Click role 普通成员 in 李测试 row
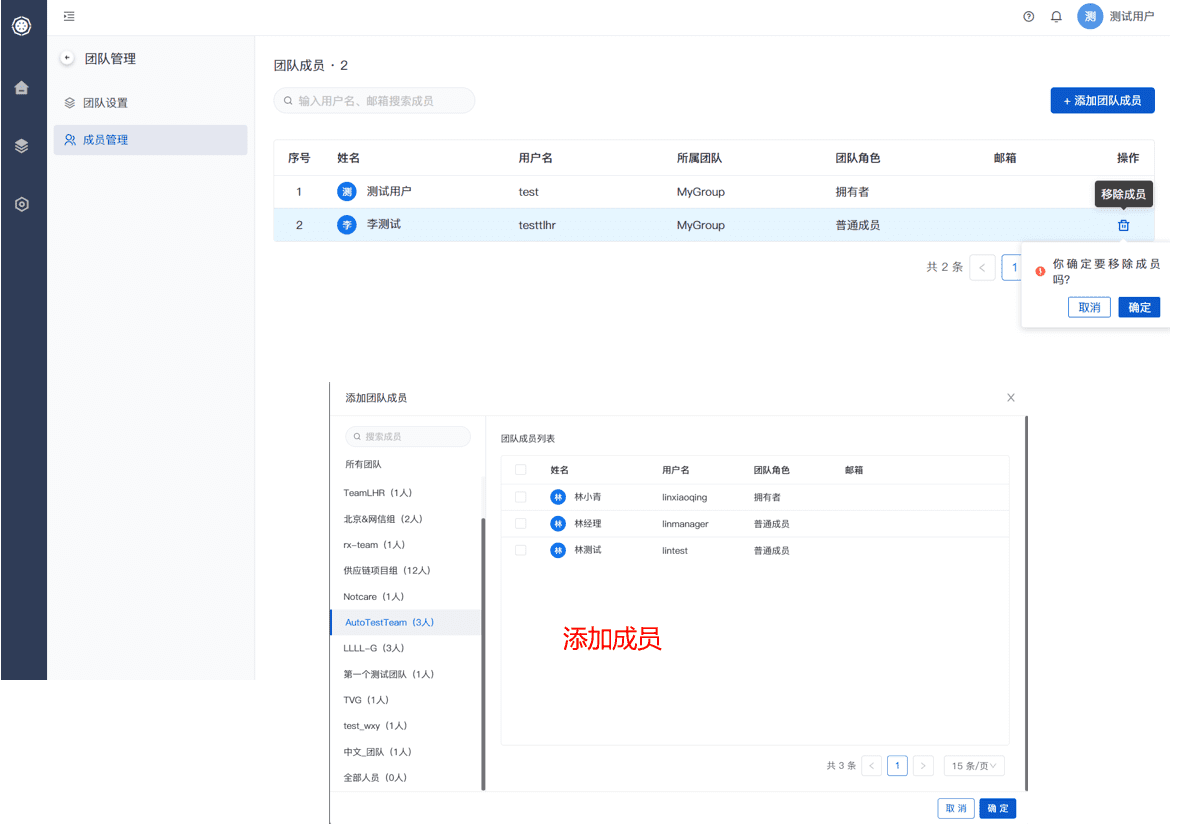 tap(858, 225)
